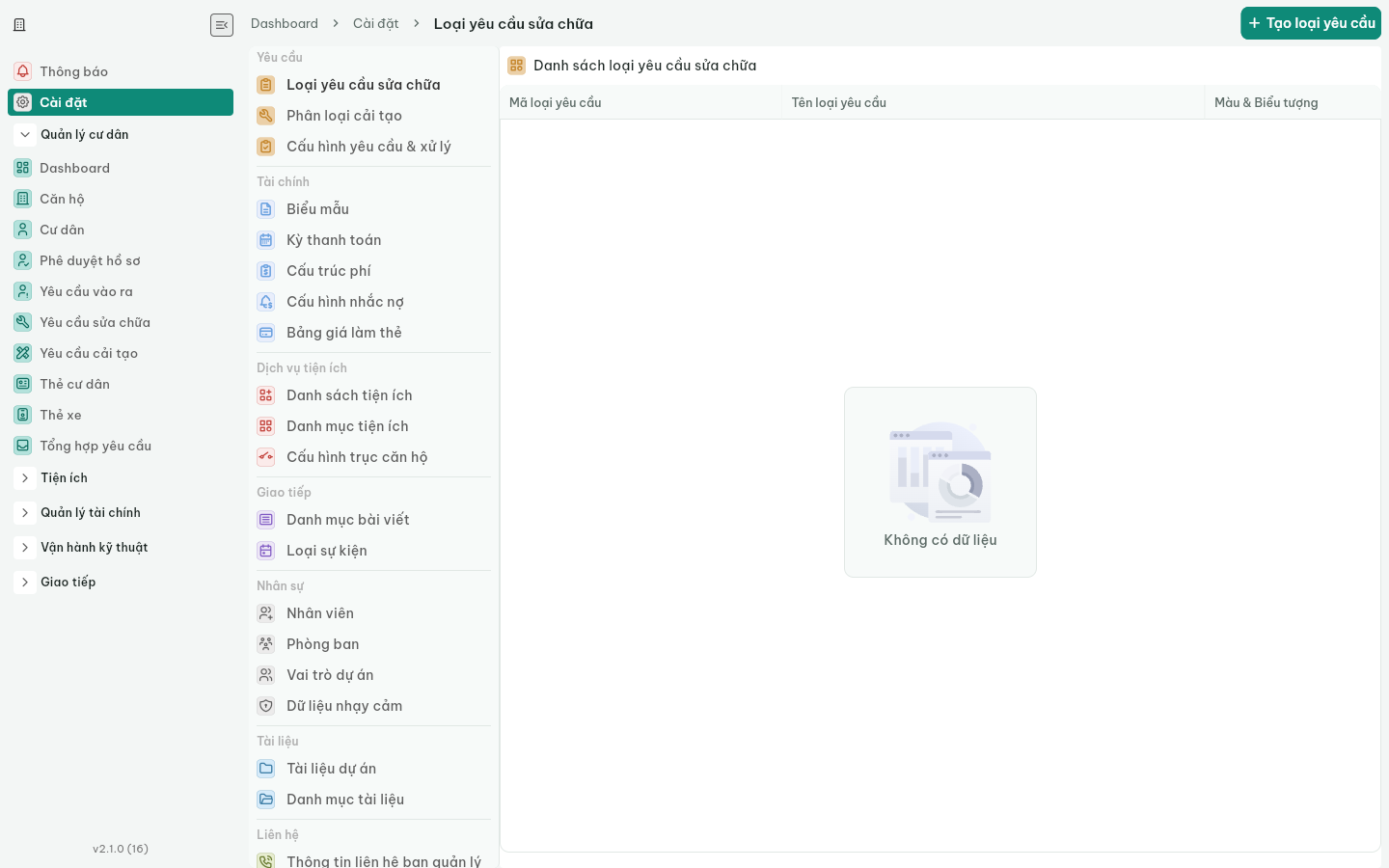The image size is (1389, 868).
Task: Open Nhân viên settings page
Action: (x=373, y=613)
